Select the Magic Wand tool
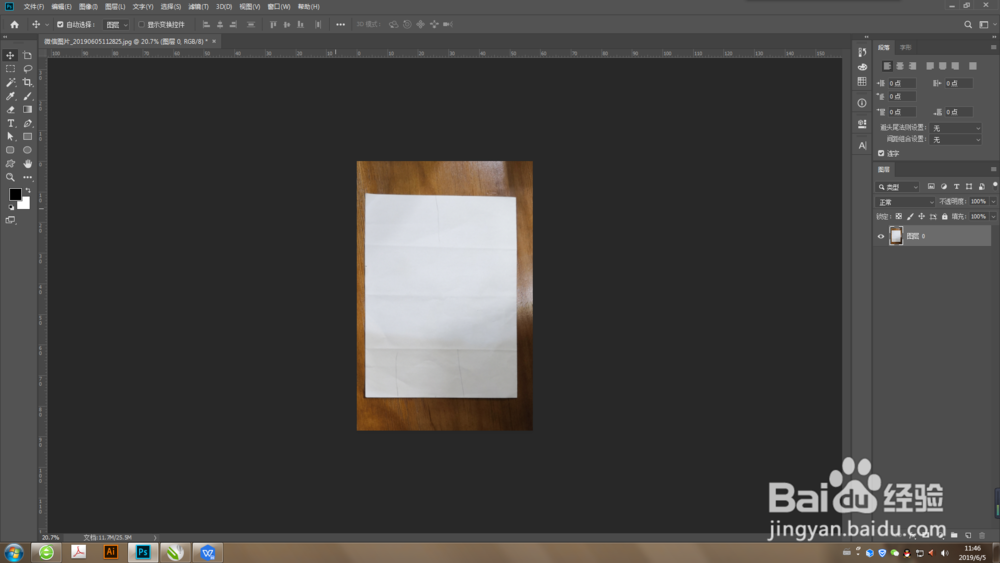1000x563 pixels. [10, 82]
